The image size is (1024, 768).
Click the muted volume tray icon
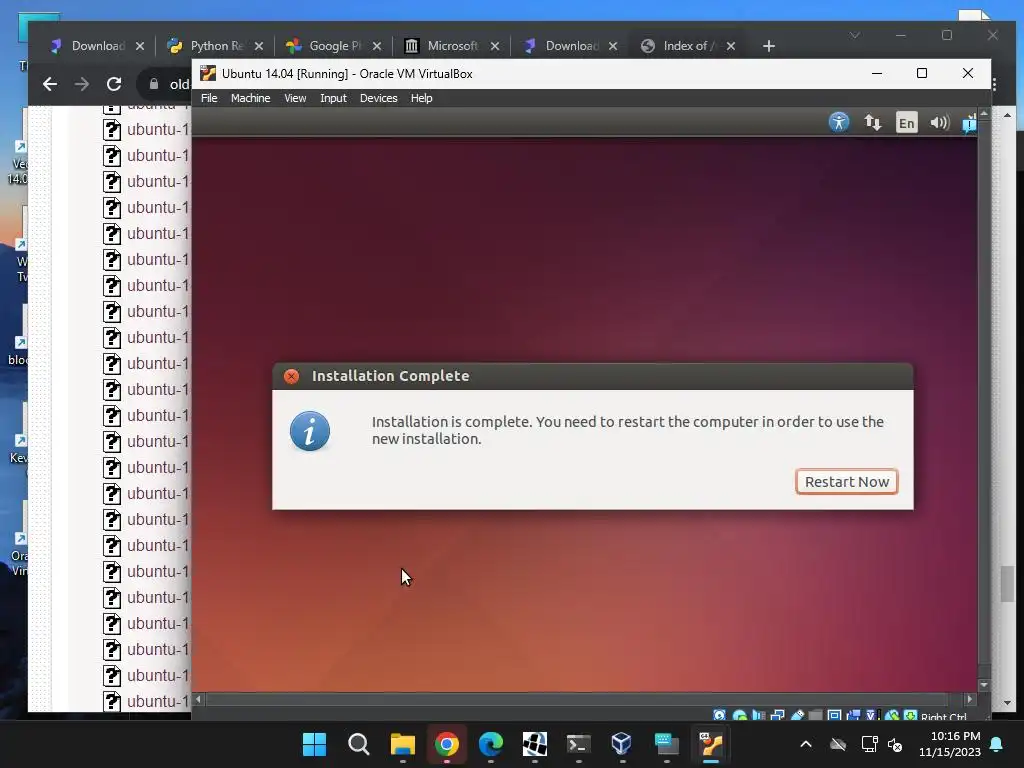895,744
